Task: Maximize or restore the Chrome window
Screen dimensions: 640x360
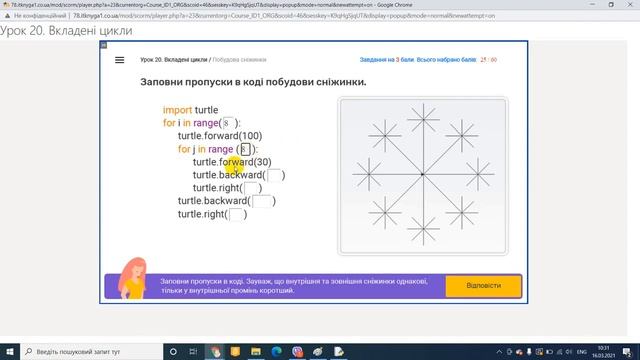Action: coord(611,4)
